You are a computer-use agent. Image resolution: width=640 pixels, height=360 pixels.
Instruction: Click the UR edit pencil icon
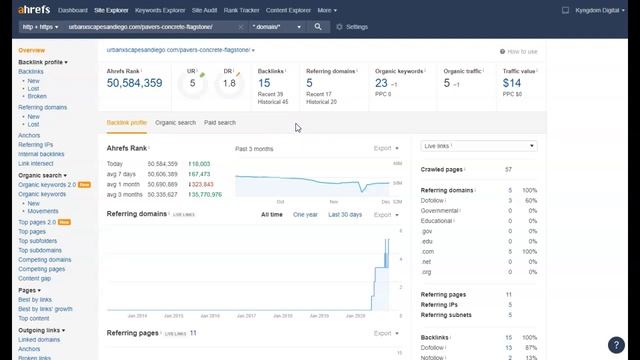tap(202, 75)
